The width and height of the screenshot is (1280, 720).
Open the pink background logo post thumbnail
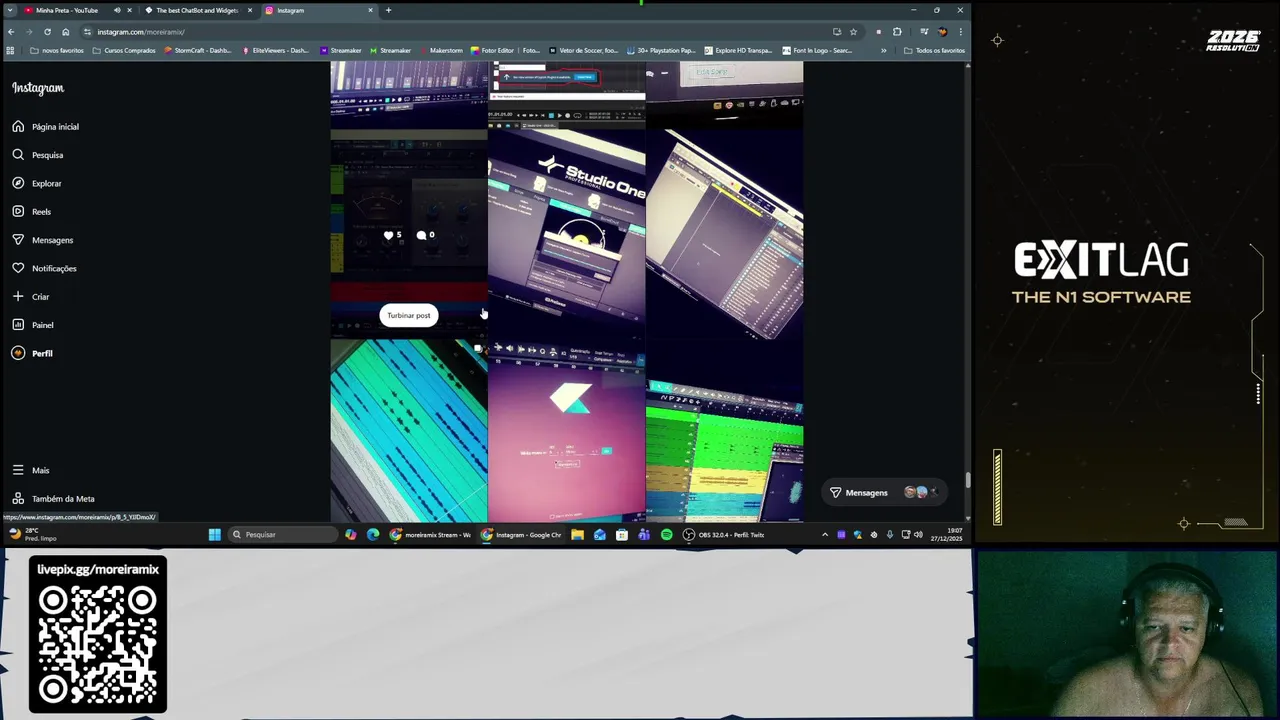[566, 431]
